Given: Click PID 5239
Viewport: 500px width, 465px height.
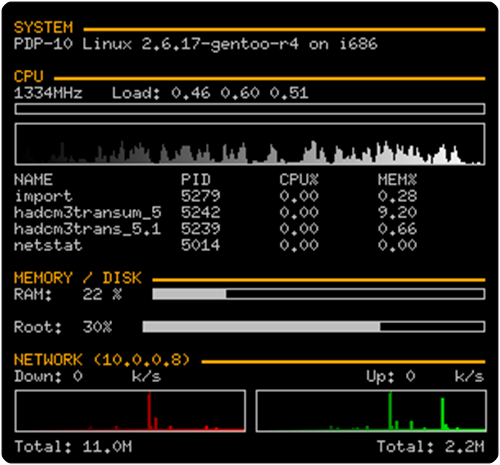Looking at the screenshot, I should (x=201, y=229).
